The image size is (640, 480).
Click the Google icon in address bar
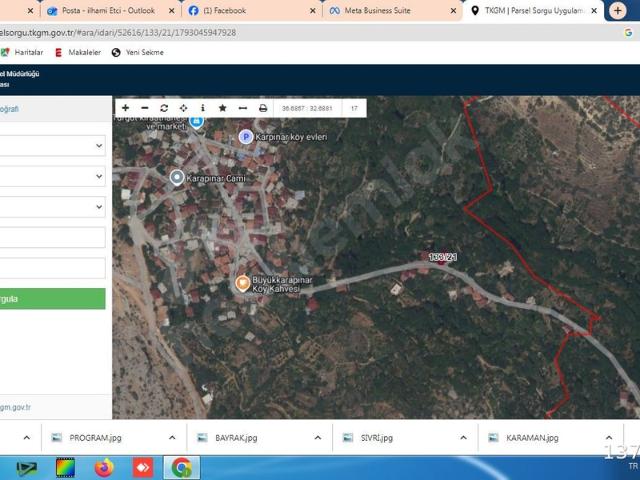(628, 33)
